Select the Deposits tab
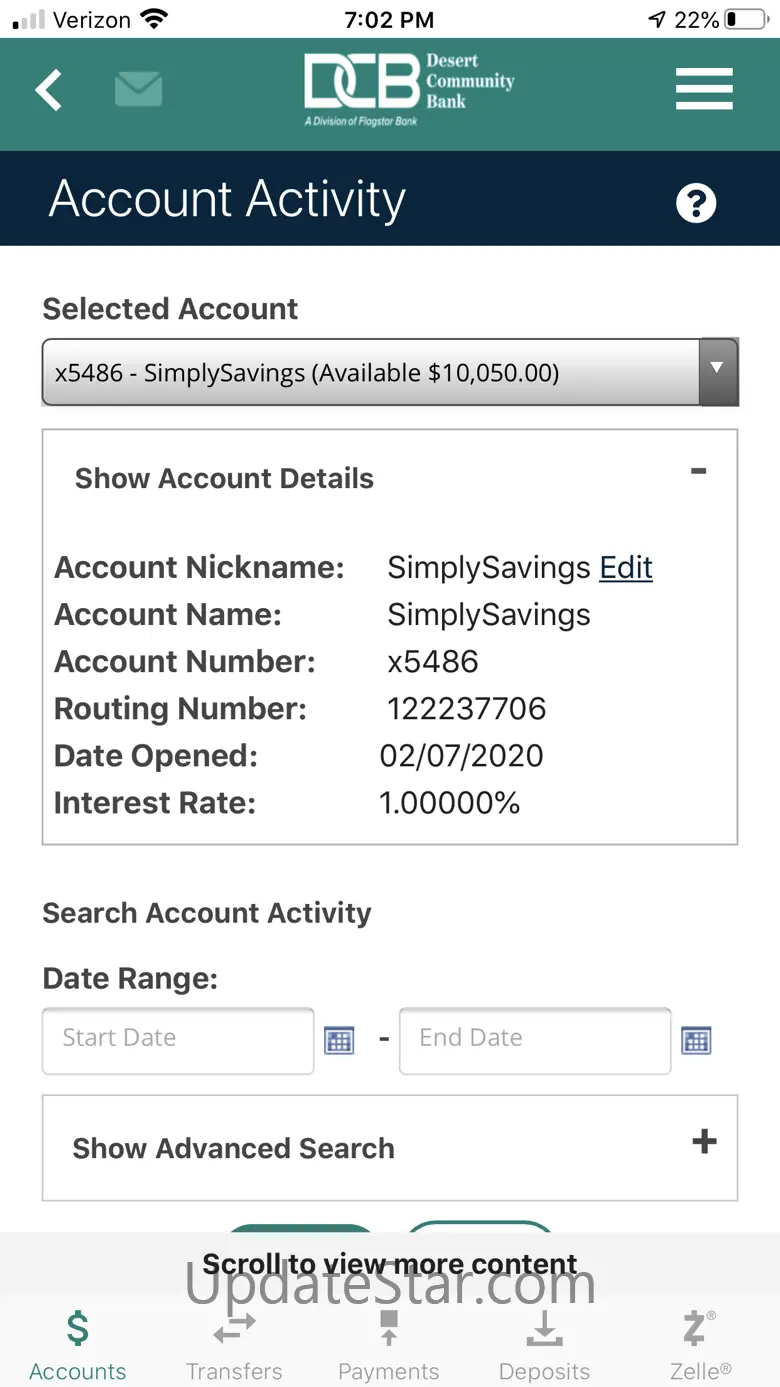The width and height of the screenshot is (780, 1387). pyautogui.click(x=544, y=1346)
